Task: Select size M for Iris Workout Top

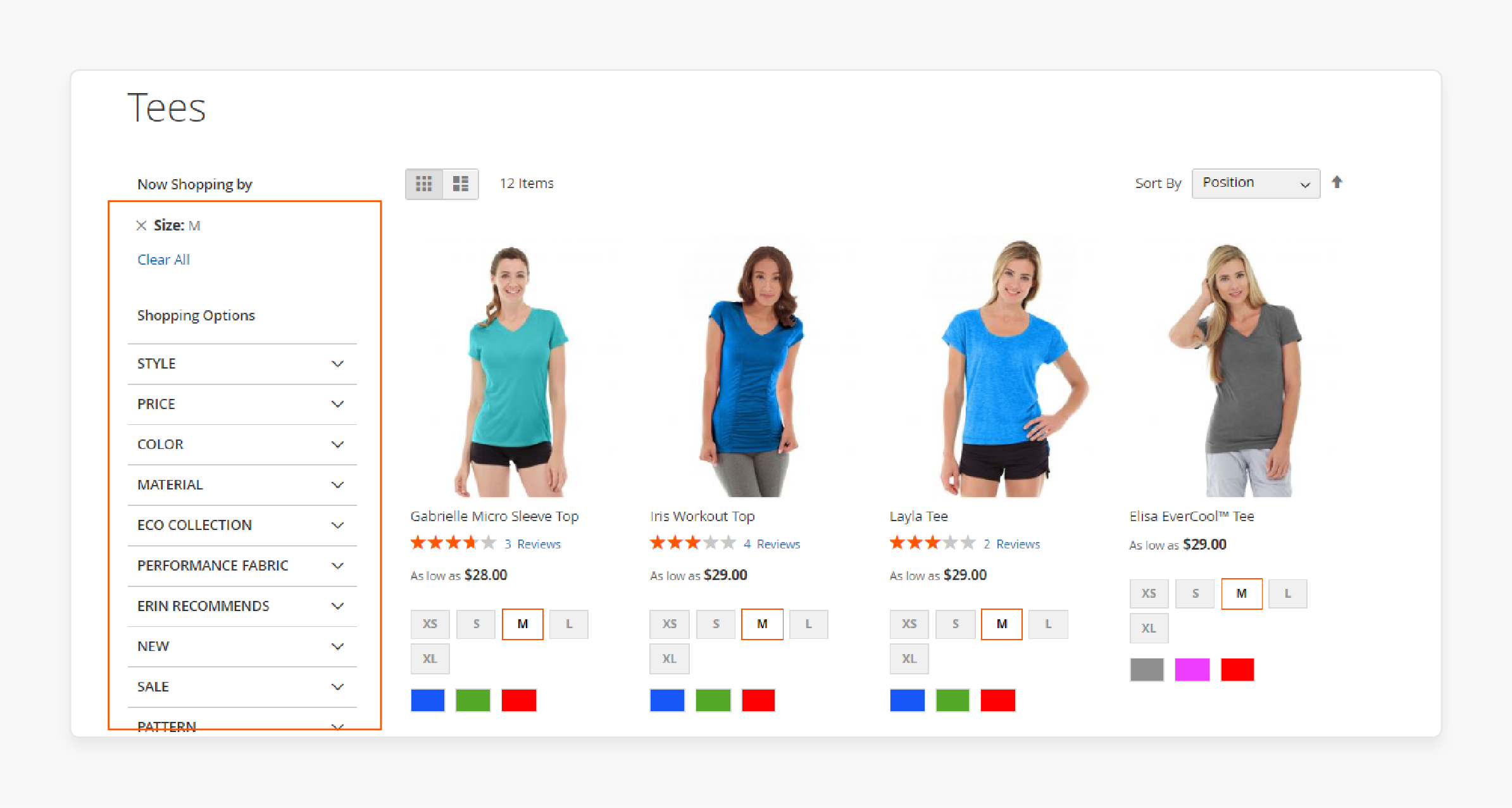Action: tap(762, 624)
